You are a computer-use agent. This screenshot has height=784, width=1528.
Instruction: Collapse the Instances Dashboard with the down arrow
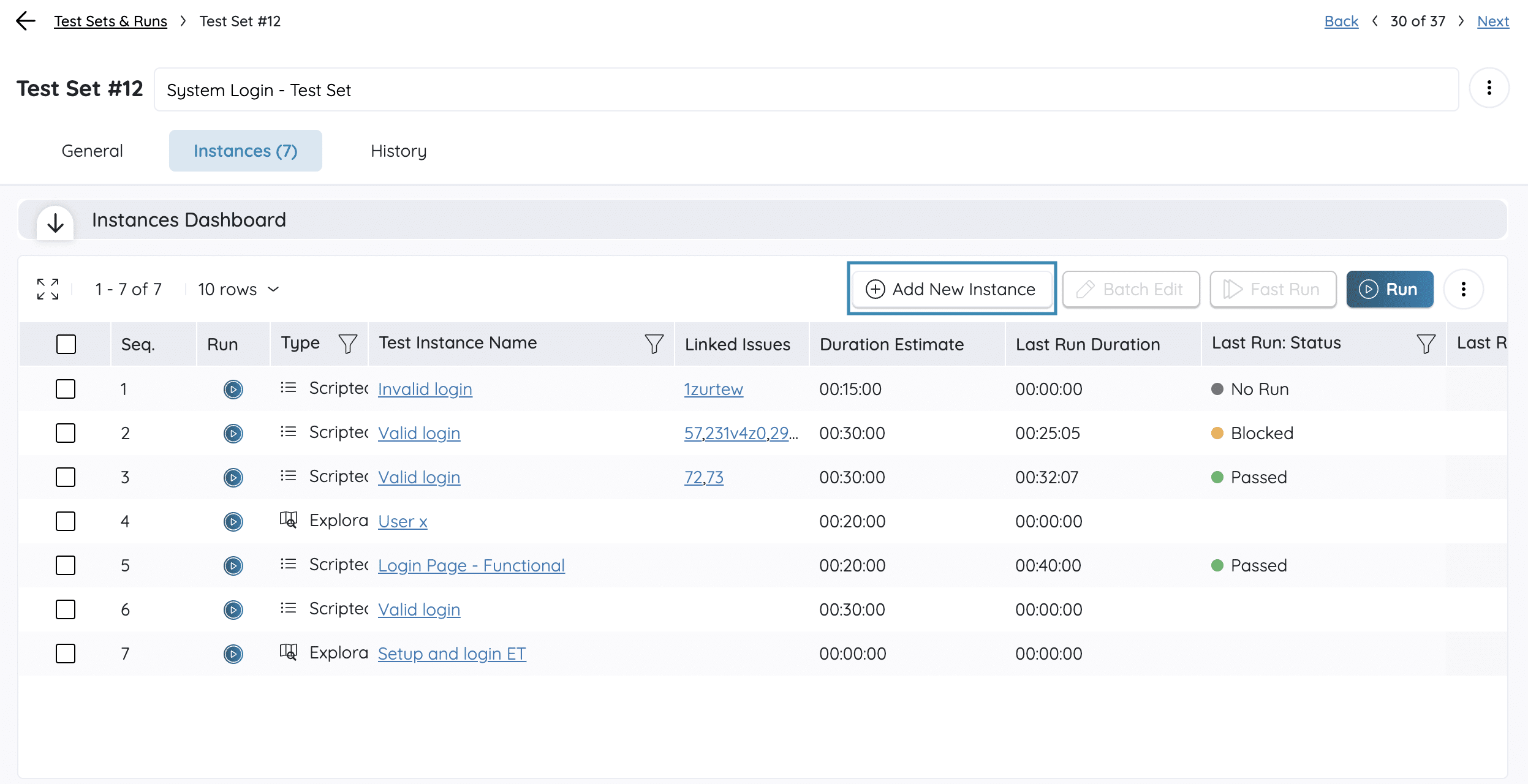point(55,222)
